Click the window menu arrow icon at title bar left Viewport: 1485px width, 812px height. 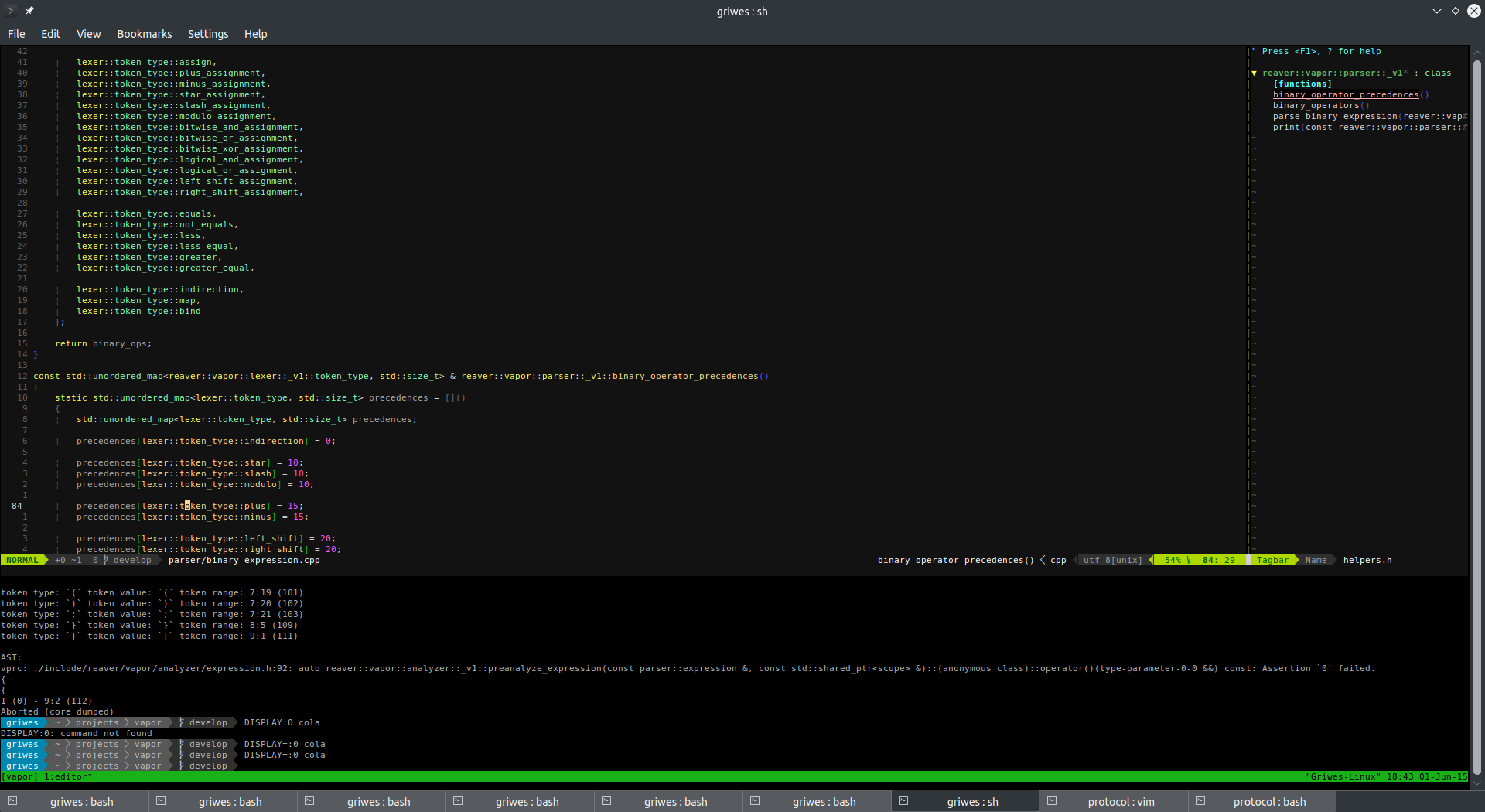pos(11,11)
